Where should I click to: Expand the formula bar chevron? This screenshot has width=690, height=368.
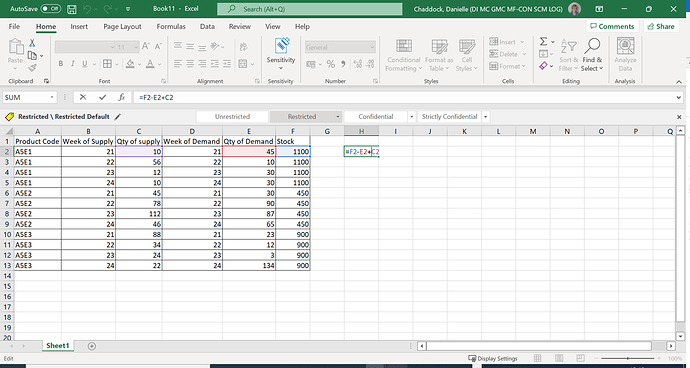coord(679,97)
